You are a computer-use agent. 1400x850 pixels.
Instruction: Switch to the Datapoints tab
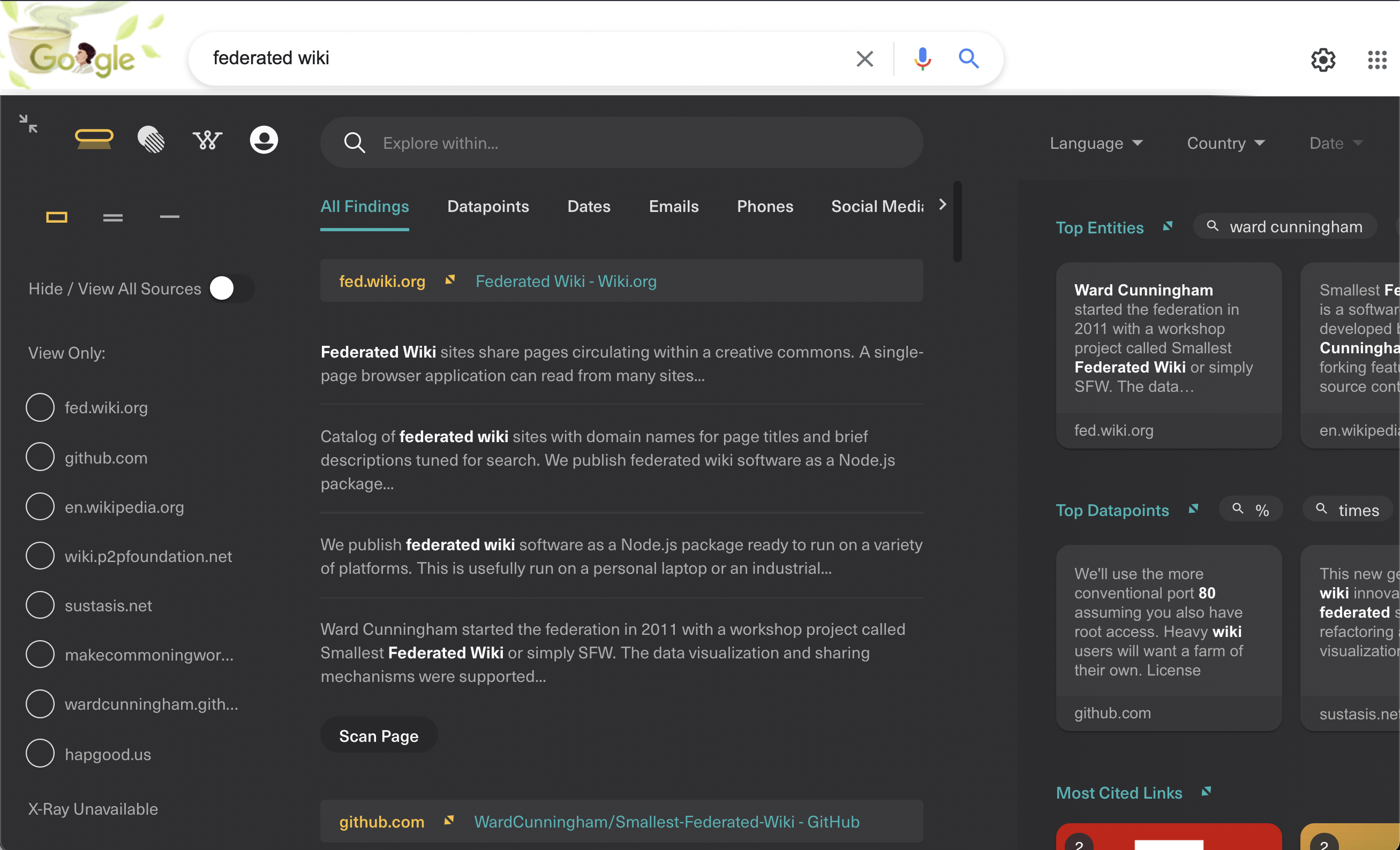point(487,206)
